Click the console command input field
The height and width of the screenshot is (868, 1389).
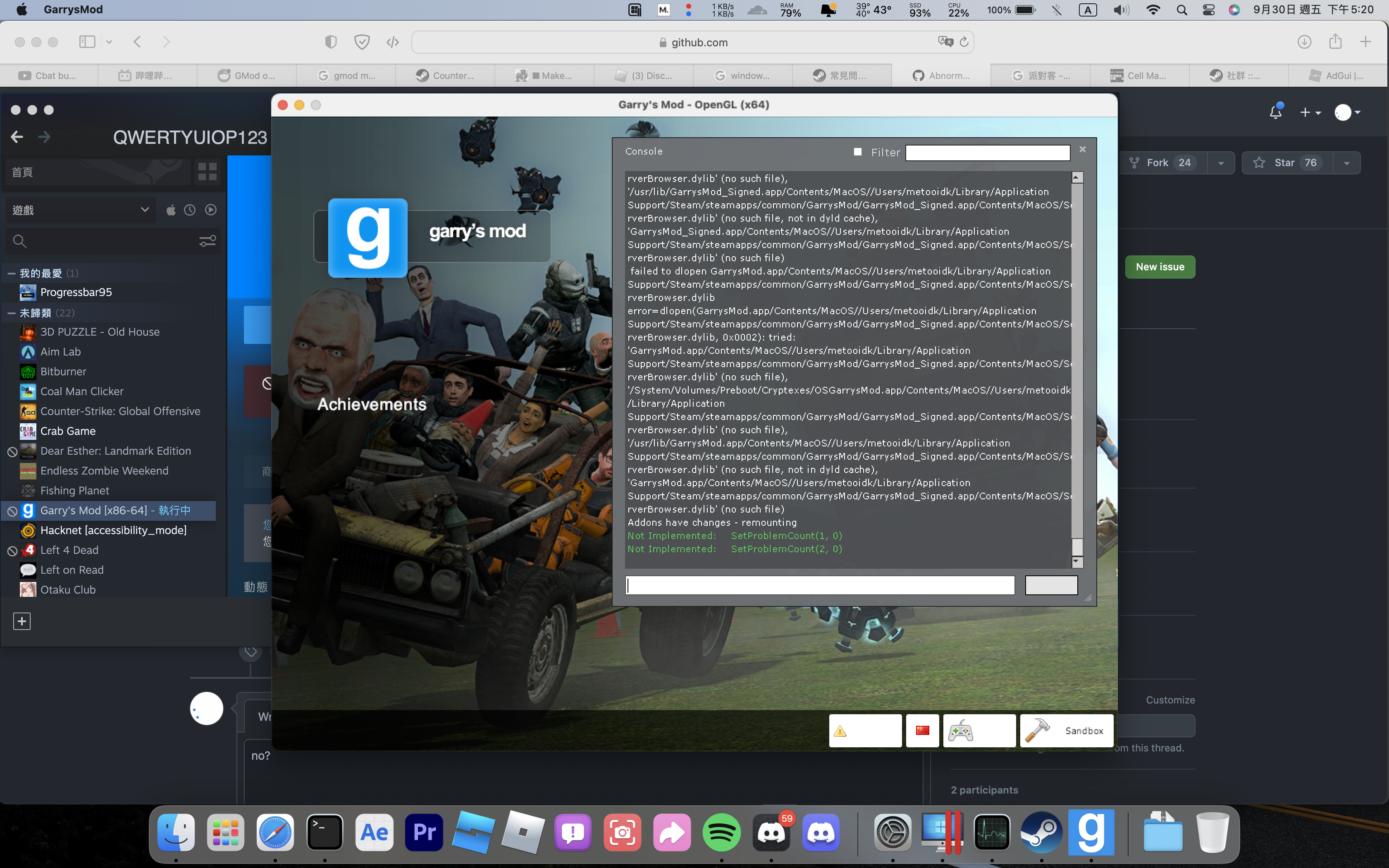click(820, 586)
